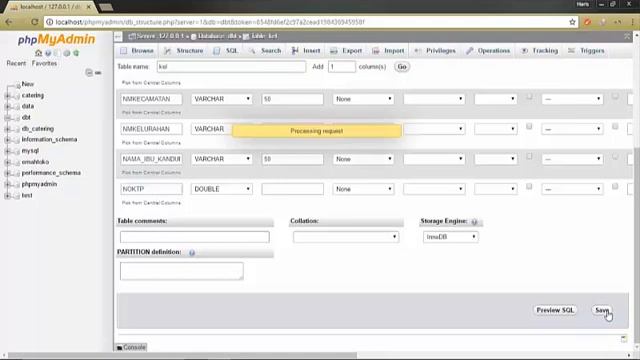The width and height of the screenshot is (640, 360).
Task: Click the Preview SQL button
Action: coord(555,310)
